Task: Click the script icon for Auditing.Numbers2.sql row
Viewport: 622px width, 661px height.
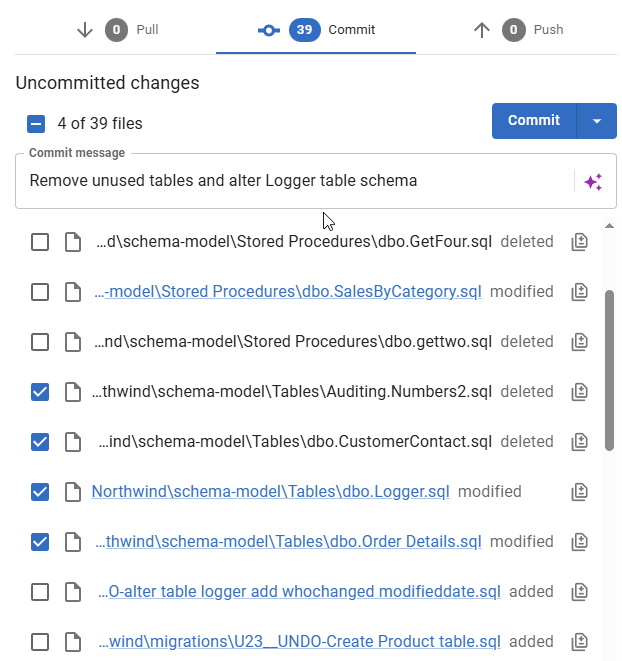Action: (x=579, y=392)
